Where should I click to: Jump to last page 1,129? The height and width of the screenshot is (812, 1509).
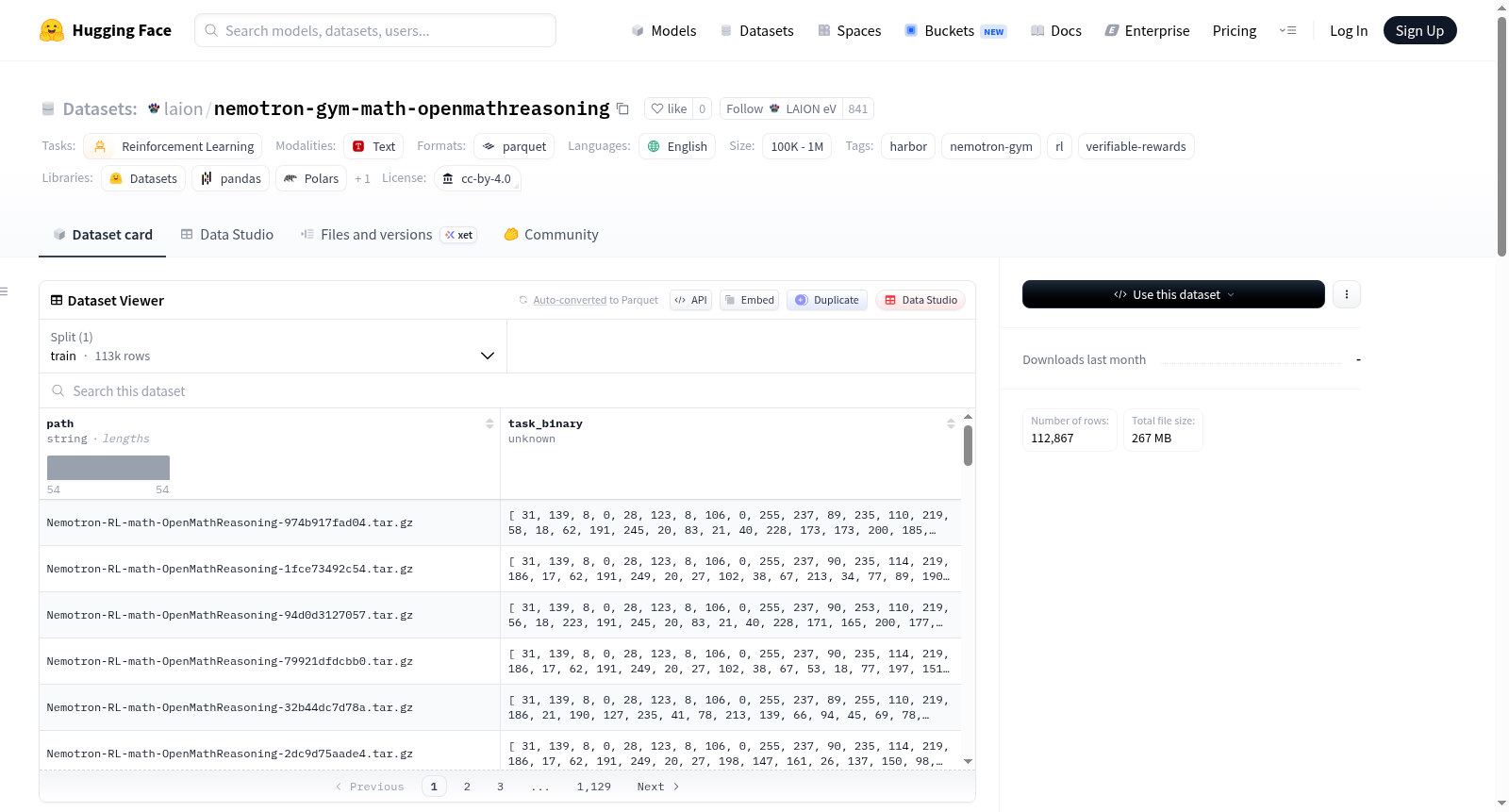click(x=594, y=787)
